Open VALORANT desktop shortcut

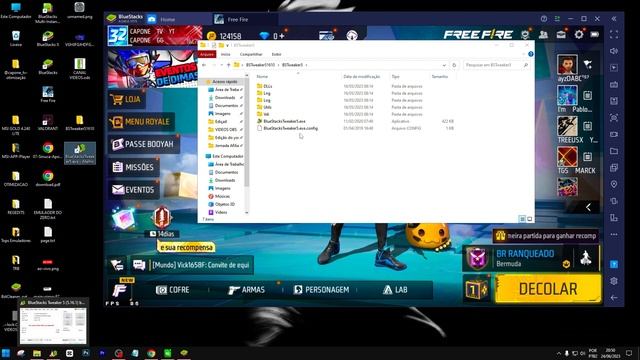(x=48, y=122)
